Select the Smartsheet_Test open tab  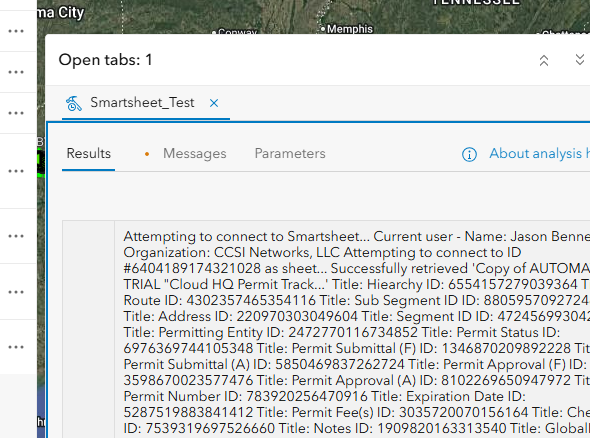coord(142,102)
